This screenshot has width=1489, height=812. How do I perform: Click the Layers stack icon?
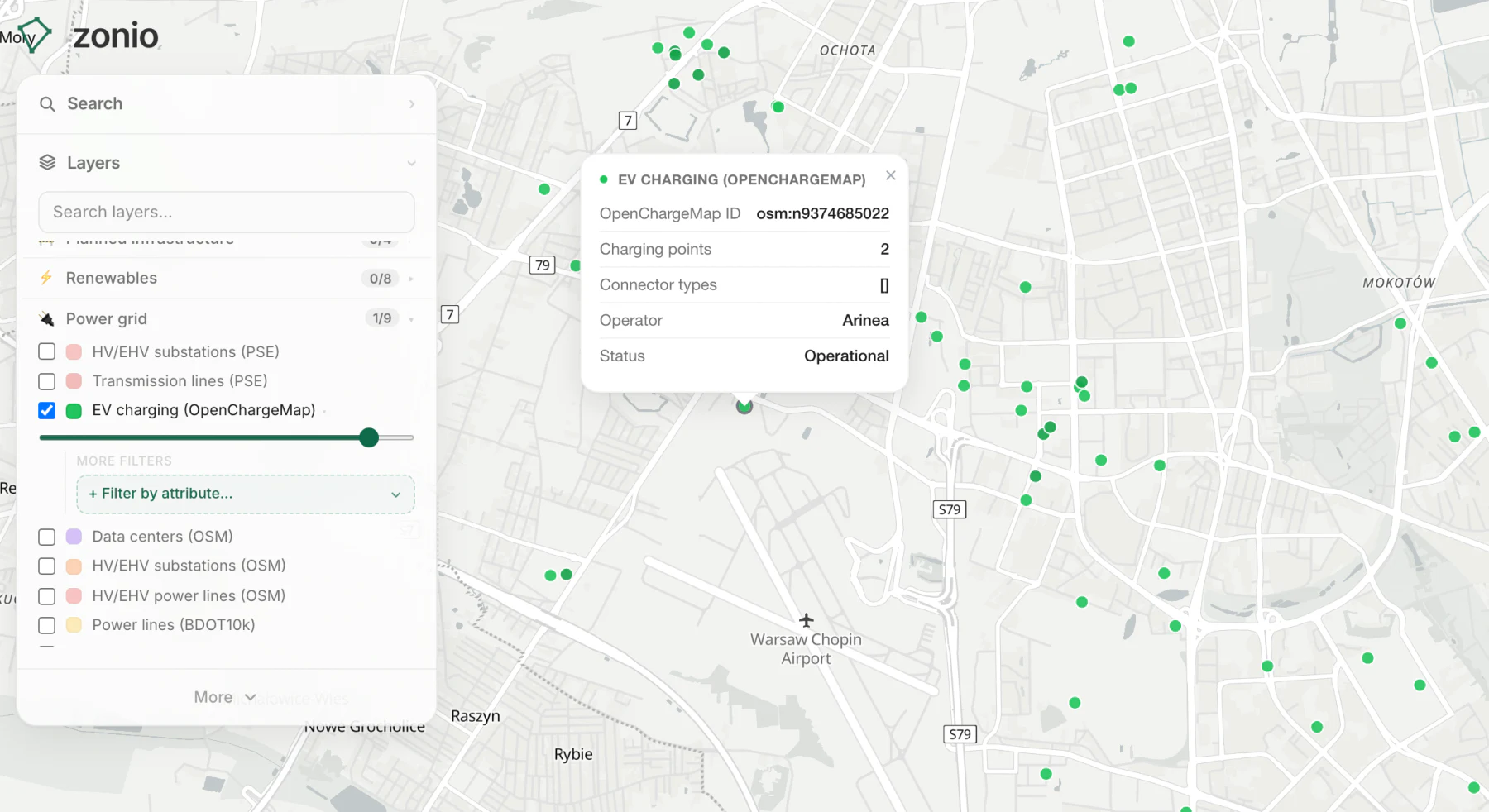[x=48, y=163]
